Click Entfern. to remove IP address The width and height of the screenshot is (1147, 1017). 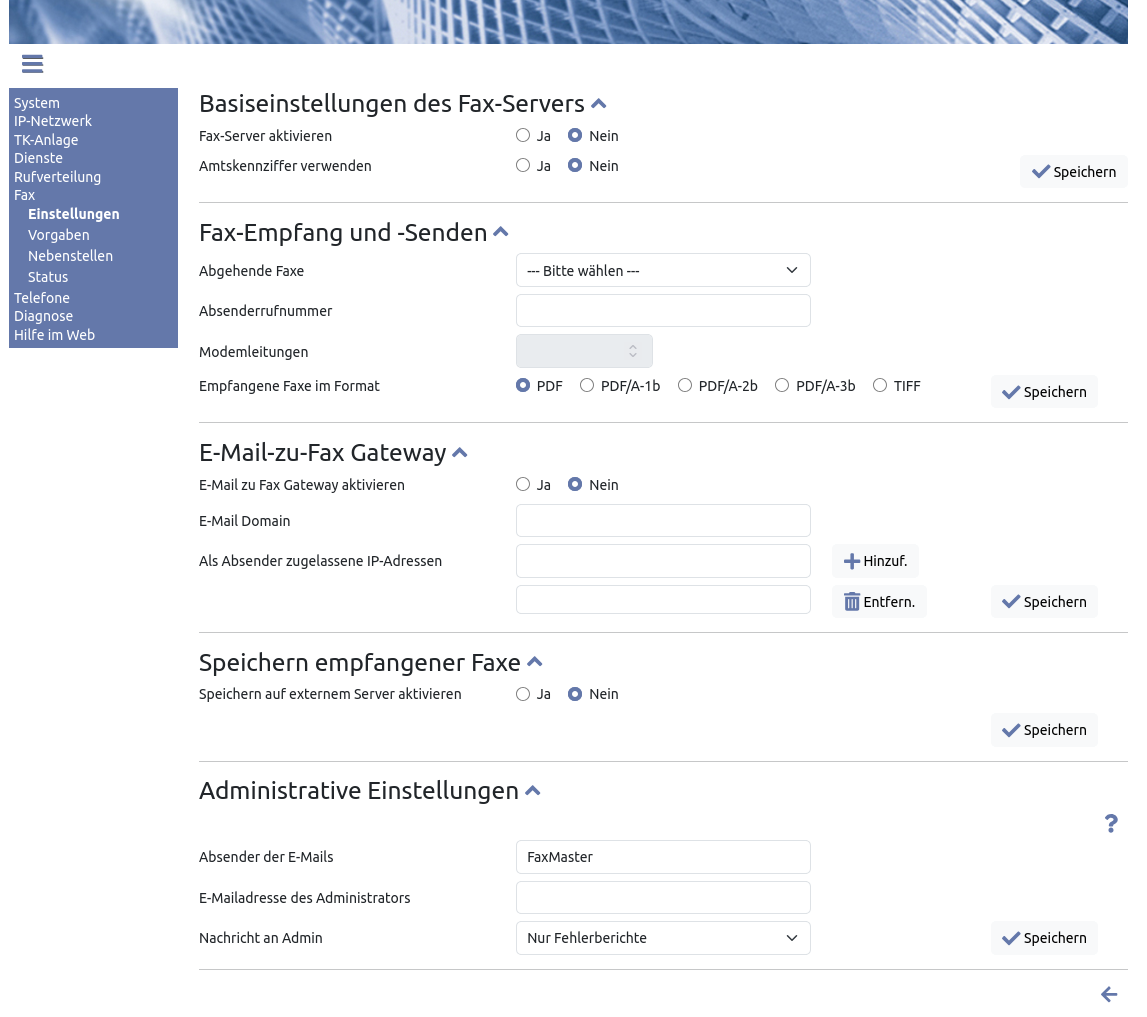pos(879,602)
